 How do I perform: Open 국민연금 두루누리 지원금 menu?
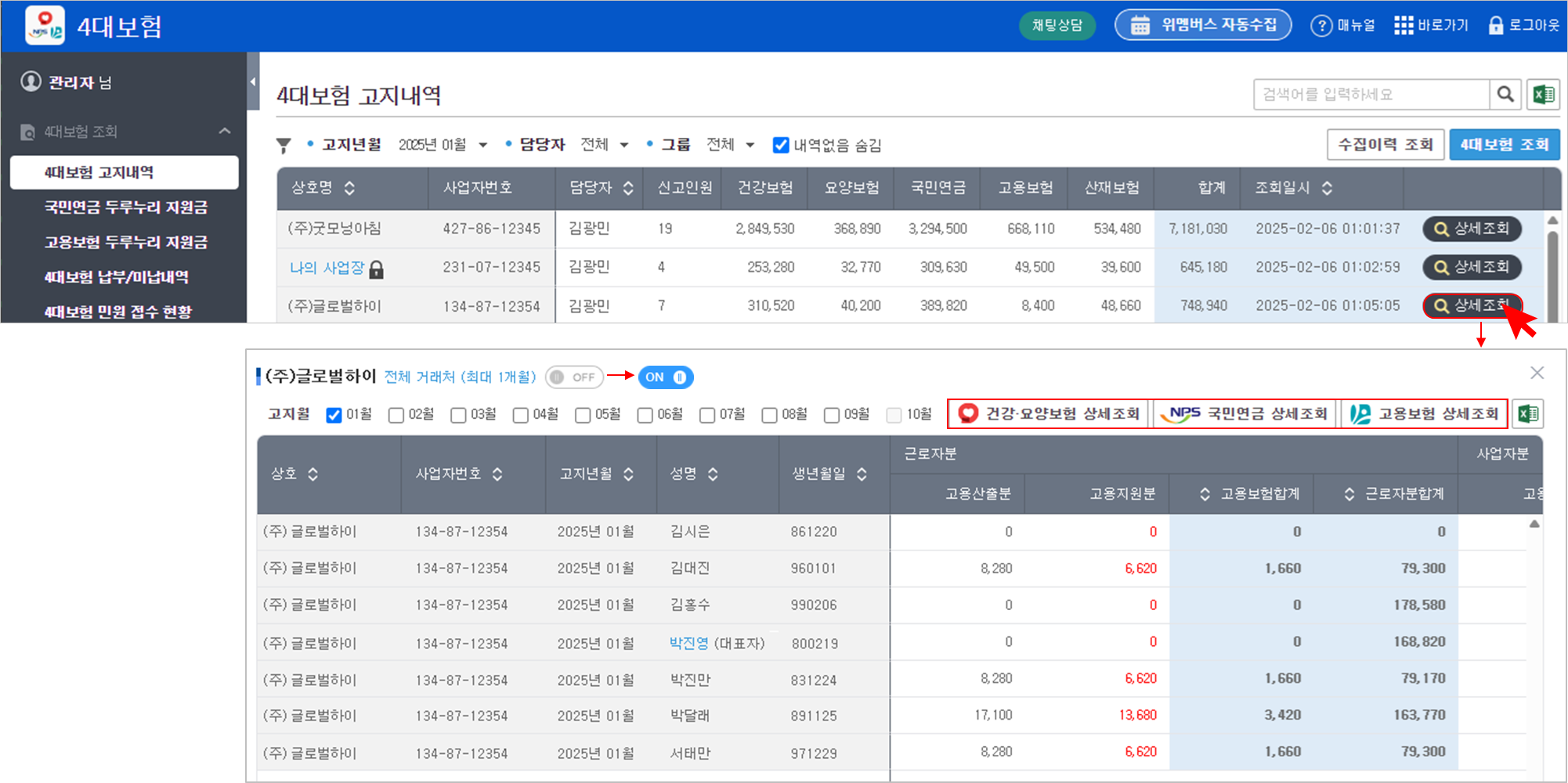click(126, 207)
